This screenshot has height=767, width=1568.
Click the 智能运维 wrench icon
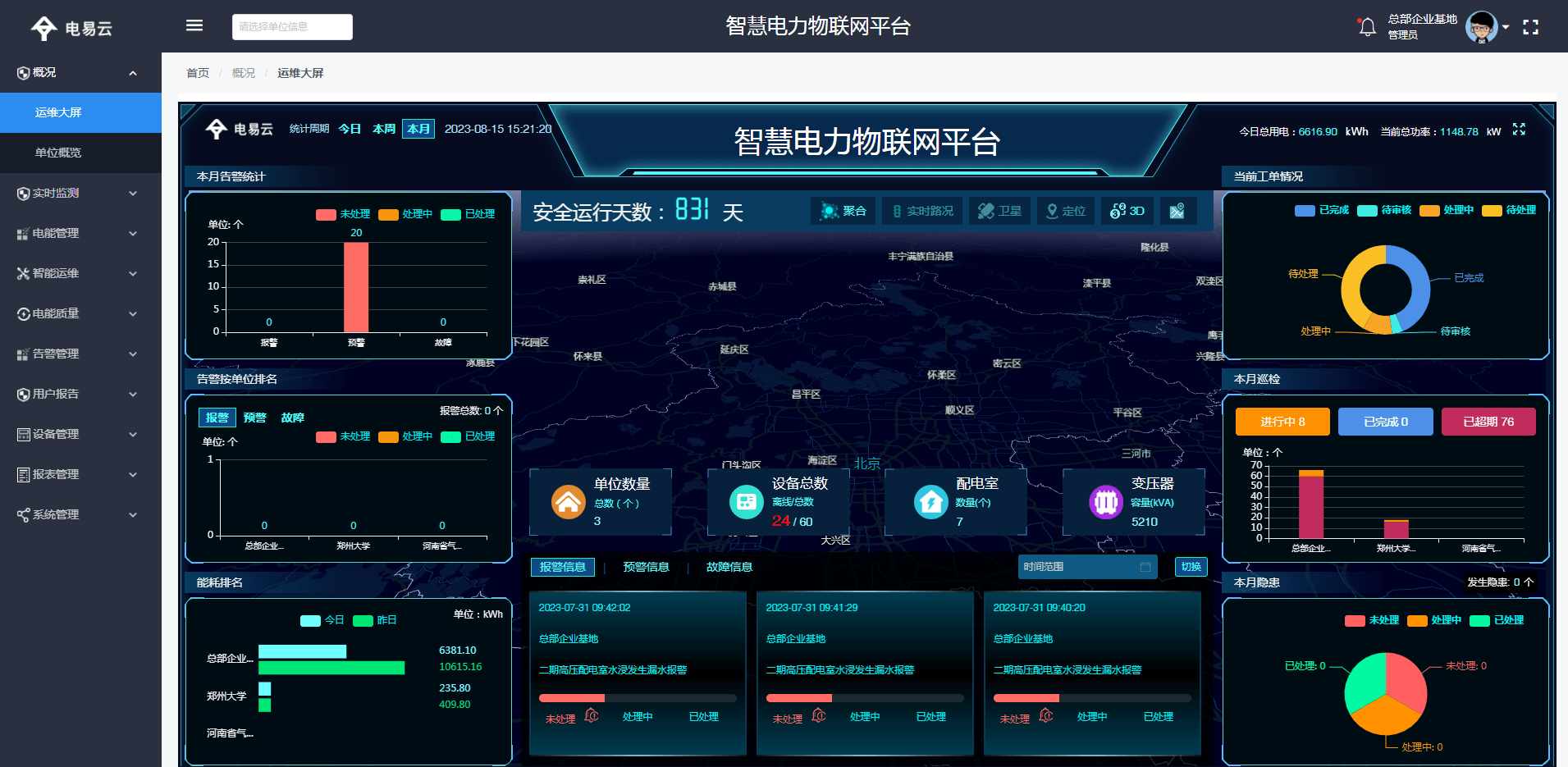(x=23, y=274)
